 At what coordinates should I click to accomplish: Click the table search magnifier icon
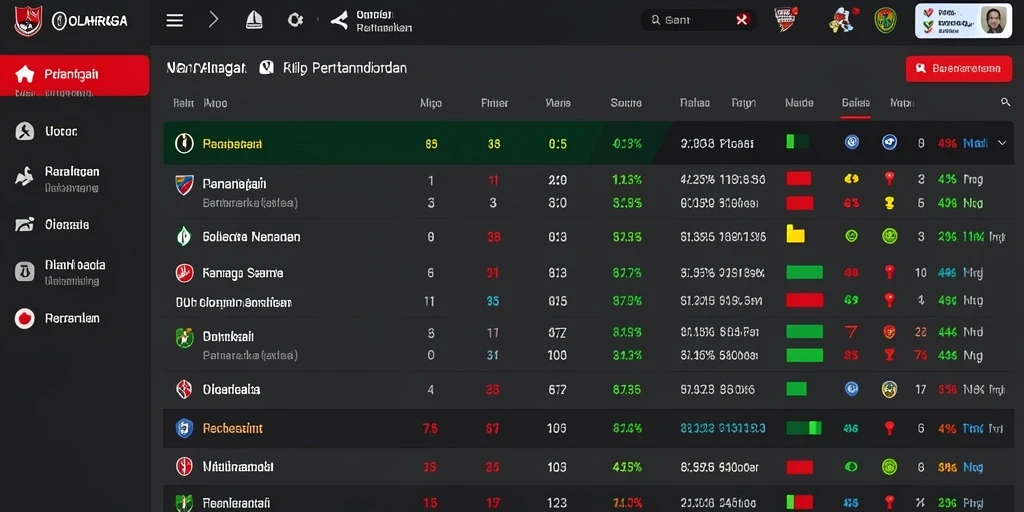click(1005, 102)
